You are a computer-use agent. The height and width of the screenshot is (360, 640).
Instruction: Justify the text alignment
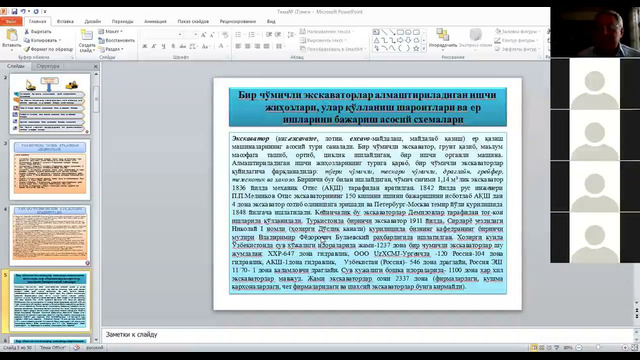(x=266, y=47)
